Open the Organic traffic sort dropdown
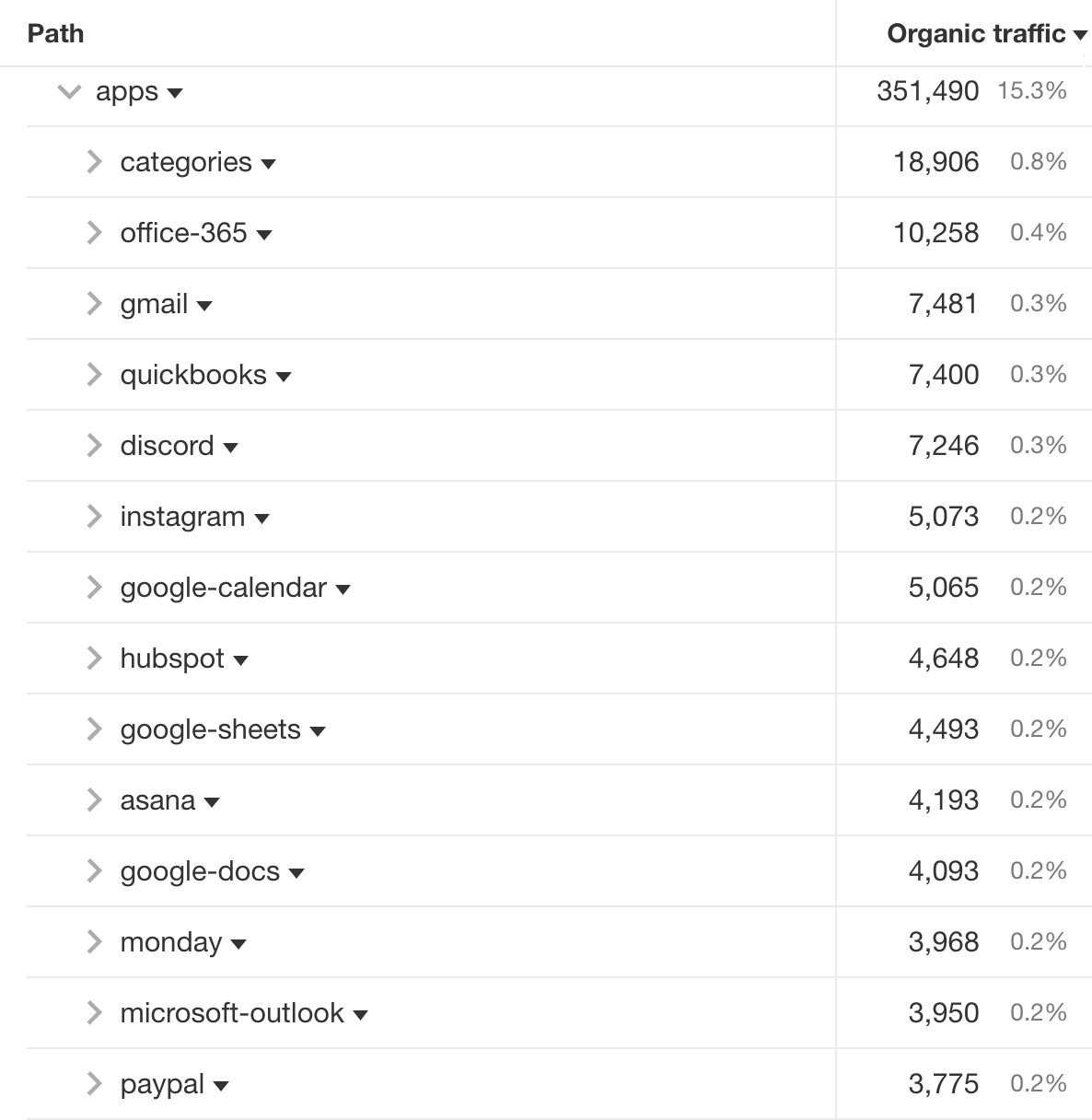1092x1120 pixels. [1080, 34]
